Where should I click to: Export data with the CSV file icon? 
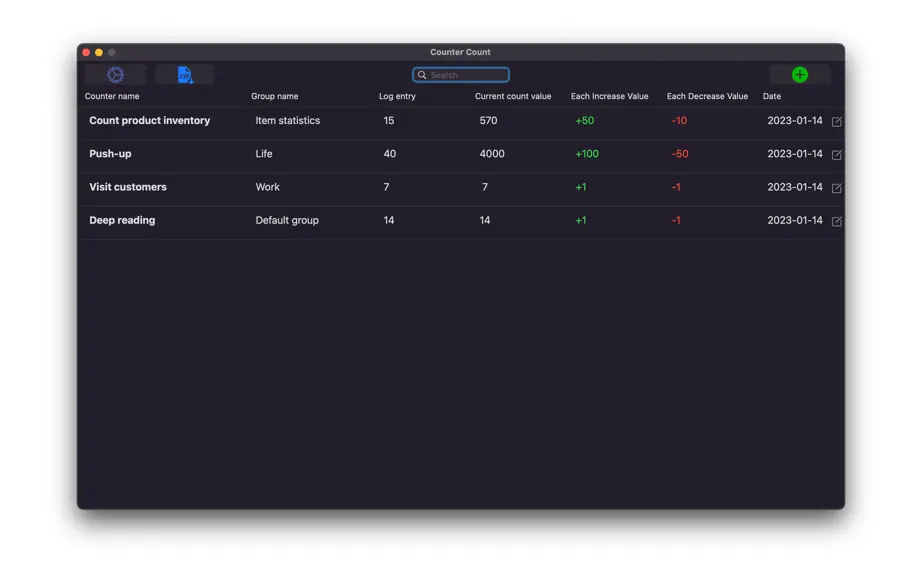(x=185, y=75)
